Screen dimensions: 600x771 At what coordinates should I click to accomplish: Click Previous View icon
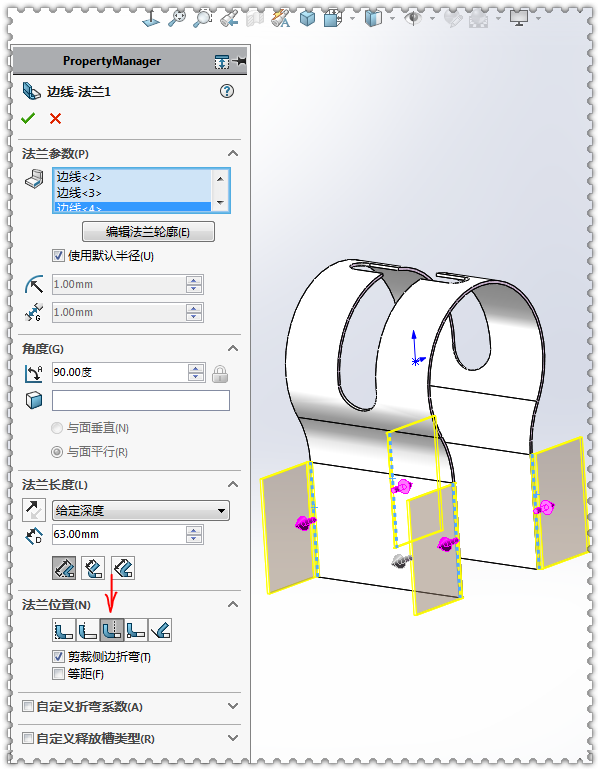tap(229, 19)
